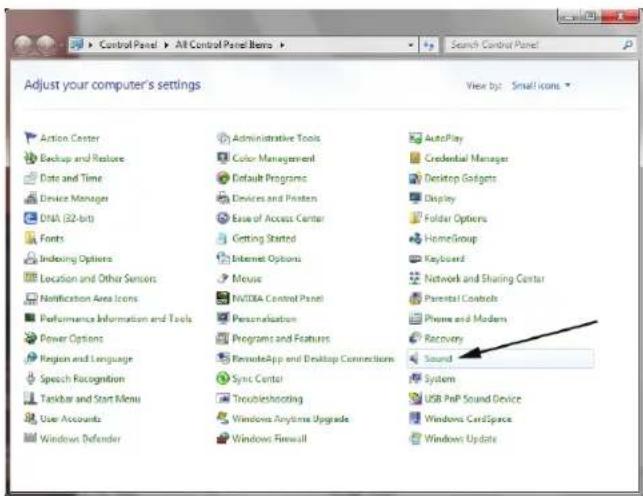
Task: Open the Date and Time icon
Action: (x=30, y=178)
